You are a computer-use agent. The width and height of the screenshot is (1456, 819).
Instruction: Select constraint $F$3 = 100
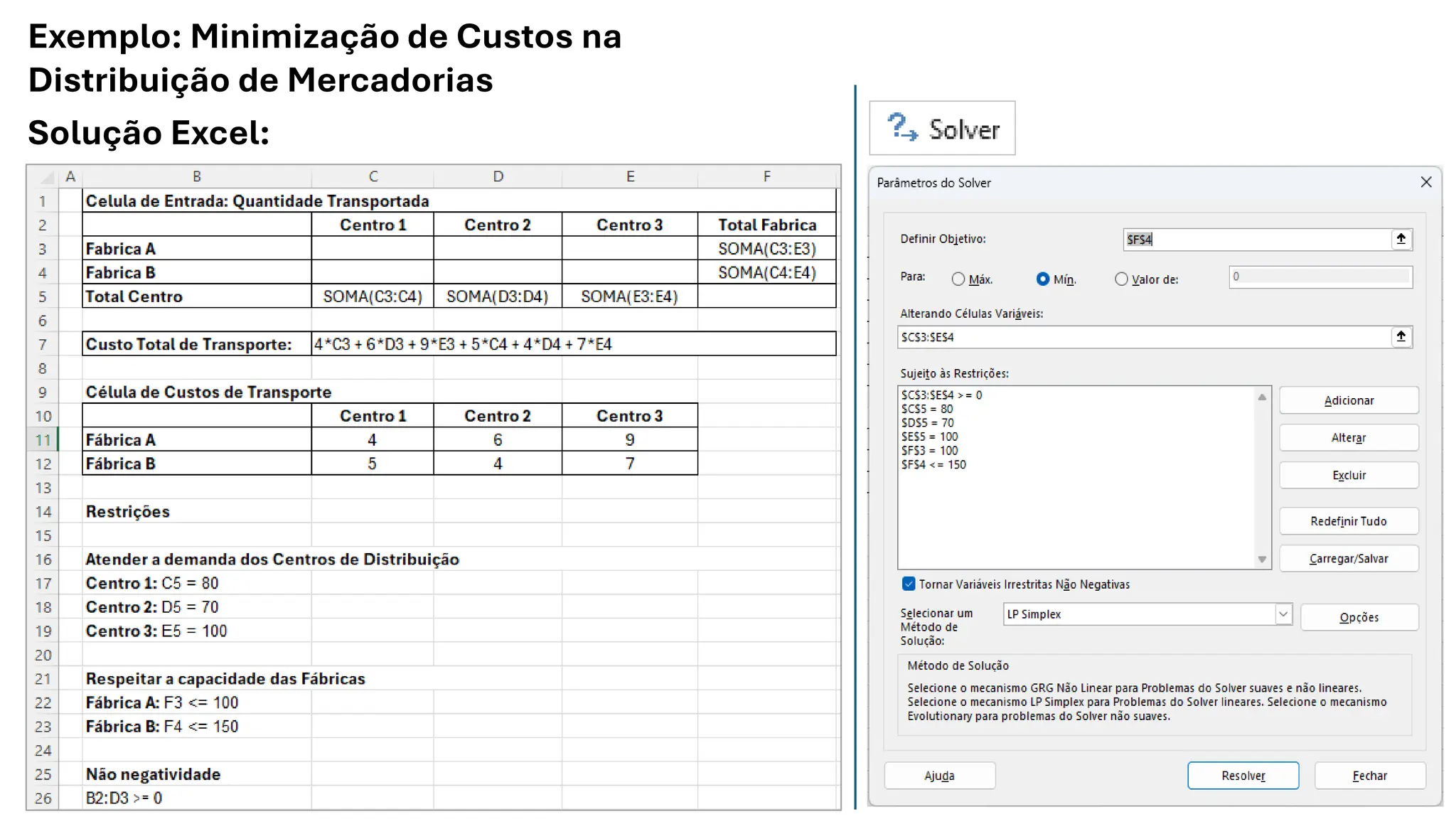pos(929,451)
